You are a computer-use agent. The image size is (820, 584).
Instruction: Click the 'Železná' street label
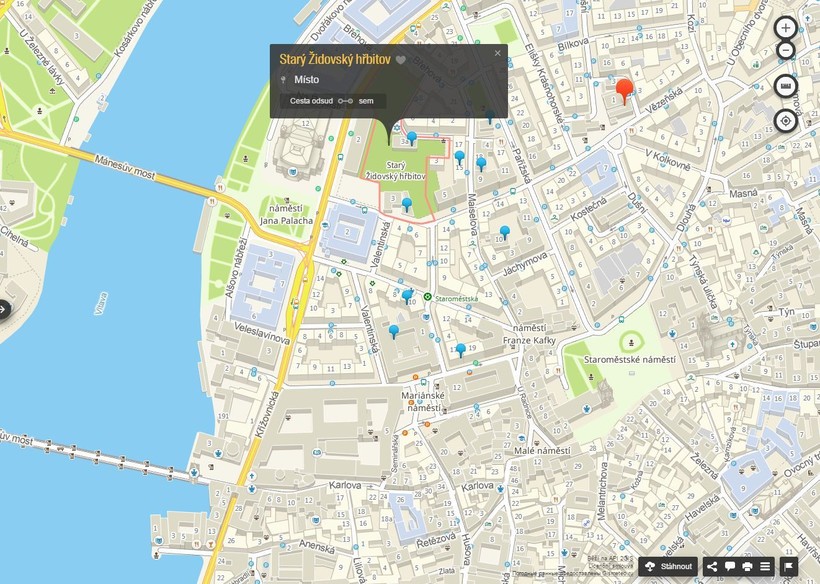(x=704, y=465)
